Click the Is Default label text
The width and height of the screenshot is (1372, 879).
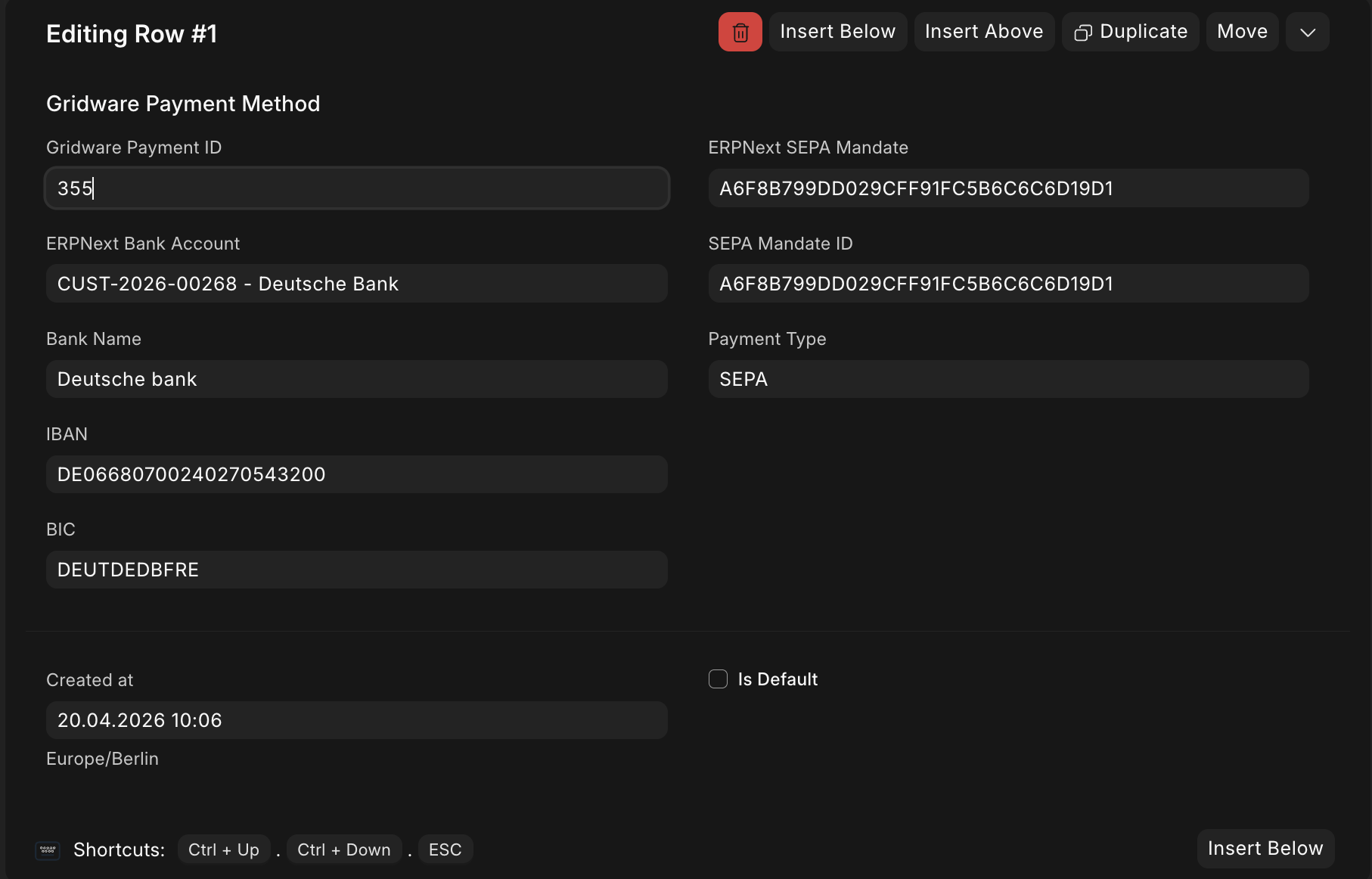[x=778, y=679]
